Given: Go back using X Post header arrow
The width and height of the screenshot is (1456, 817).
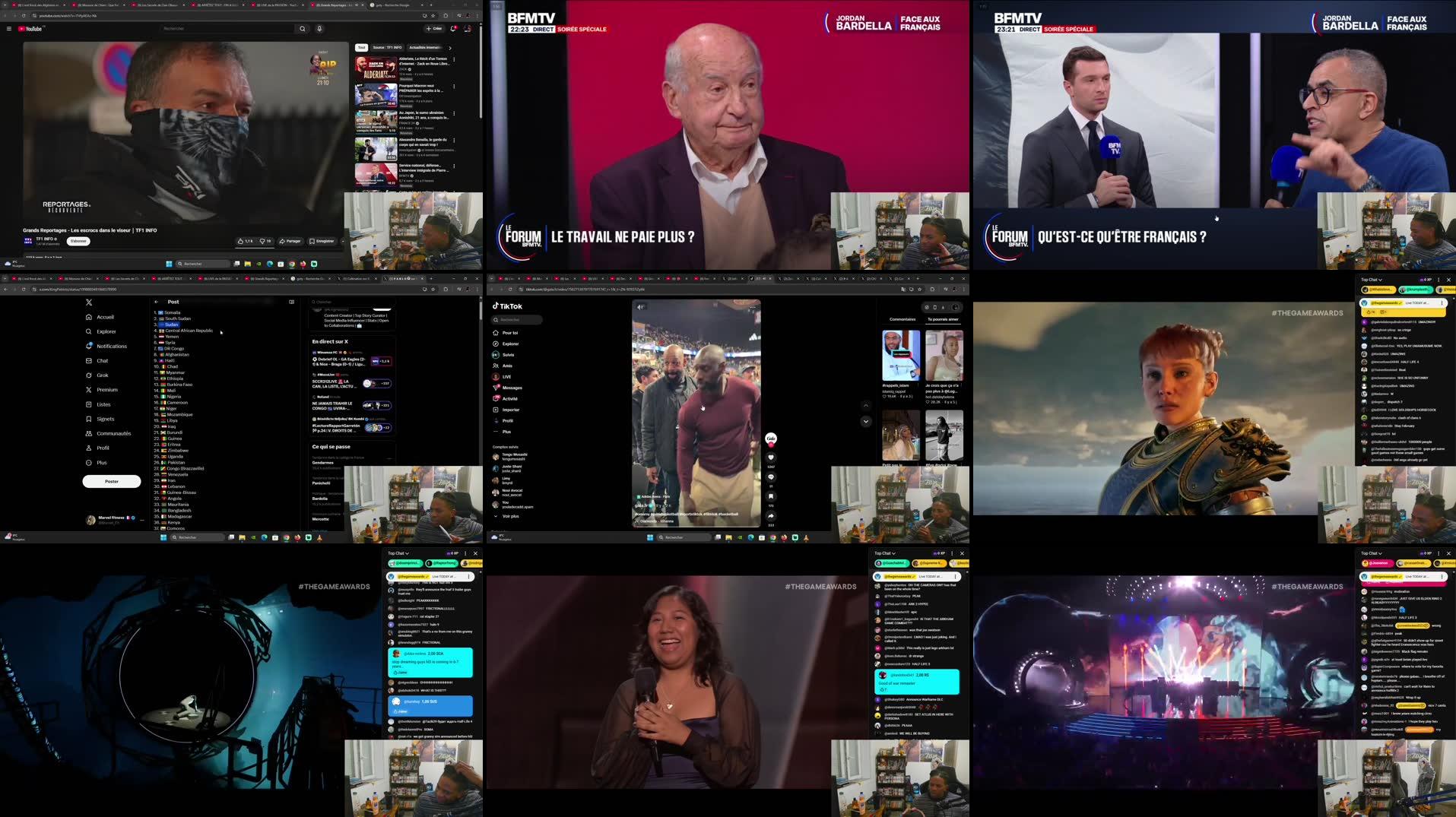Looking at the screenshot, I should click(x=157, y=302).
